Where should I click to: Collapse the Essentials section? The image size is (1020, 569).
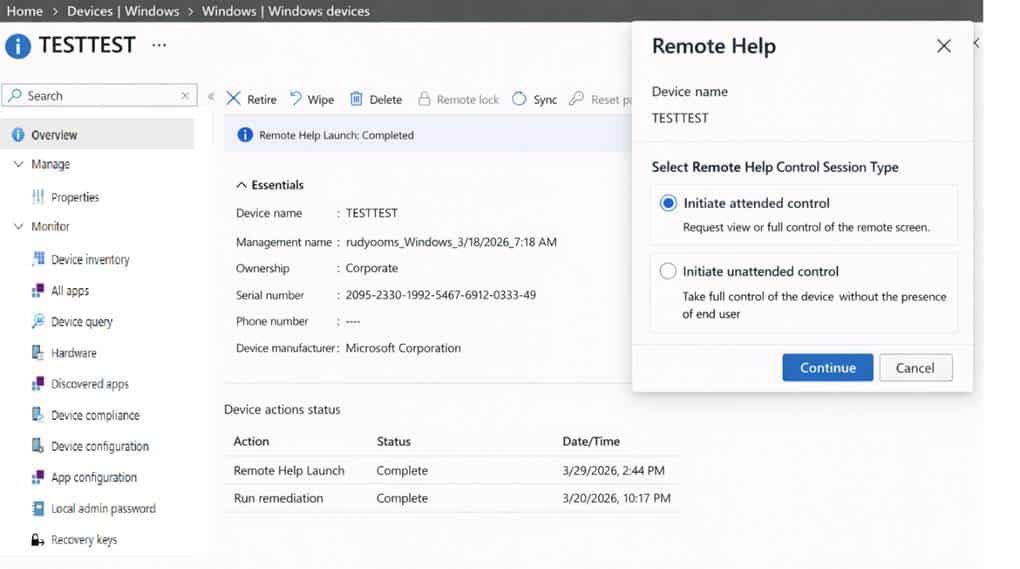(241, 185)
